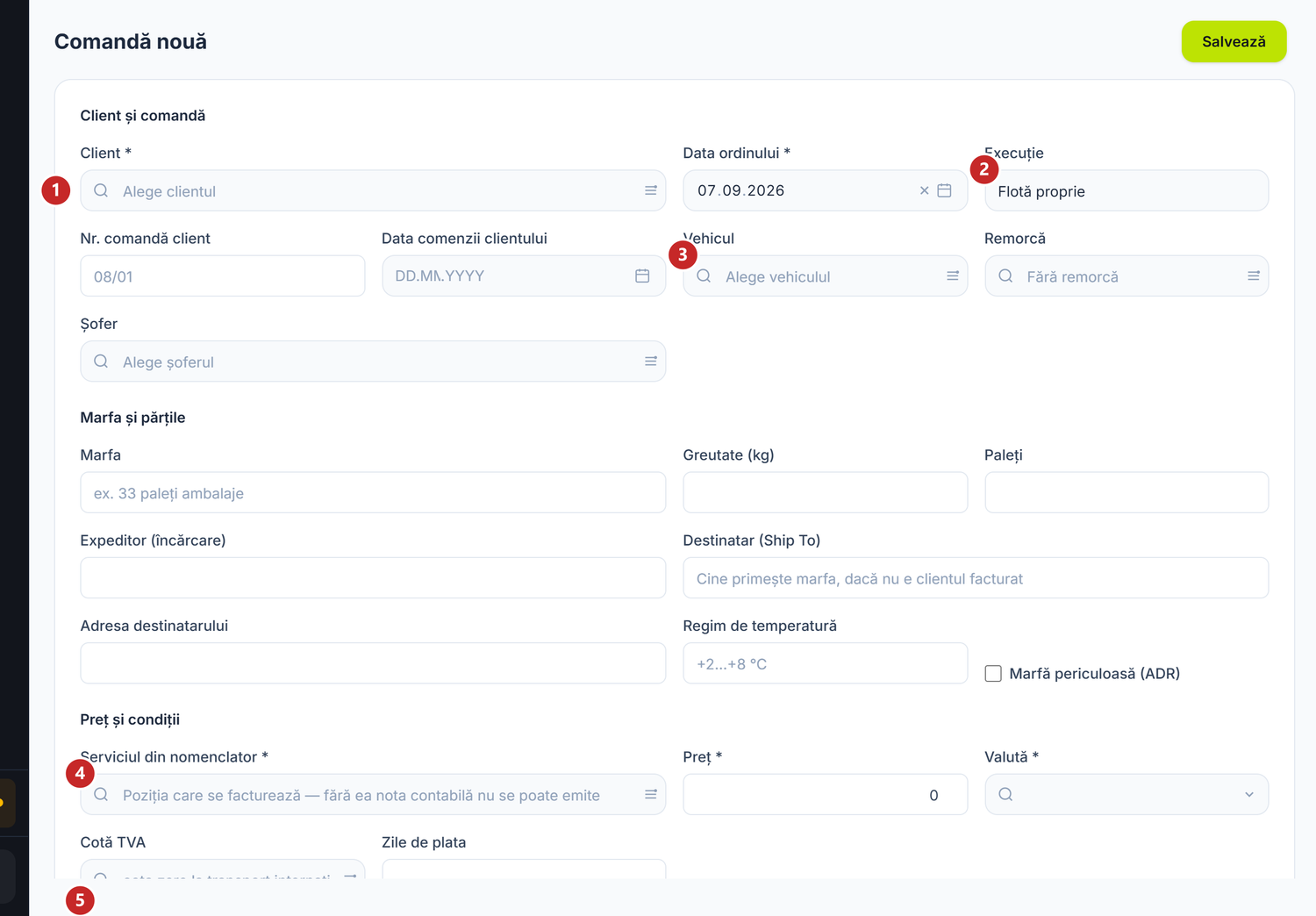Click the 'Client și comandă' section heading
The width and height of the screenshot is (1316, 916).
pos(143,116)
